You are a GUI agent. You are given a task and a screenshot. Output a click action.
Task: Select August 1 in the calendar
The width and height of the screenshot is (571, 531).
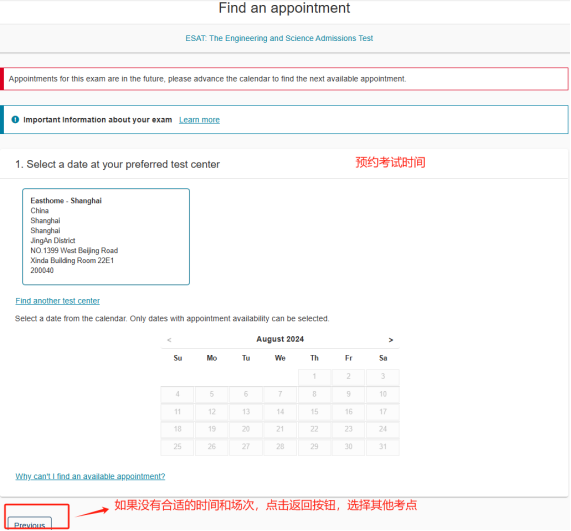(314, 377)
